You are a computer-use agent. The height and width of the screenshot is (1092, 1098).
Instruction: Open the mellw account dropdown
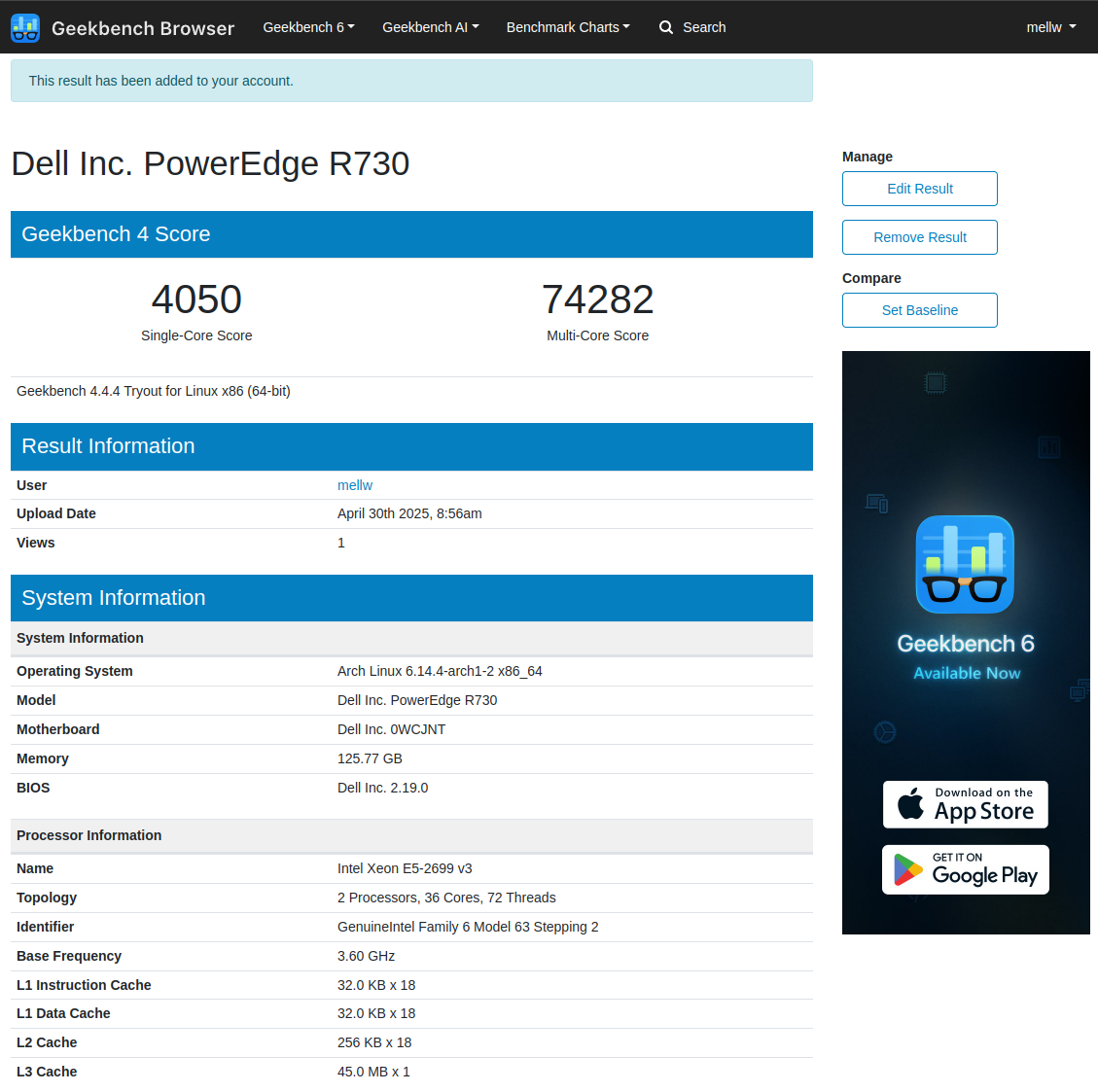(1051, 27)
